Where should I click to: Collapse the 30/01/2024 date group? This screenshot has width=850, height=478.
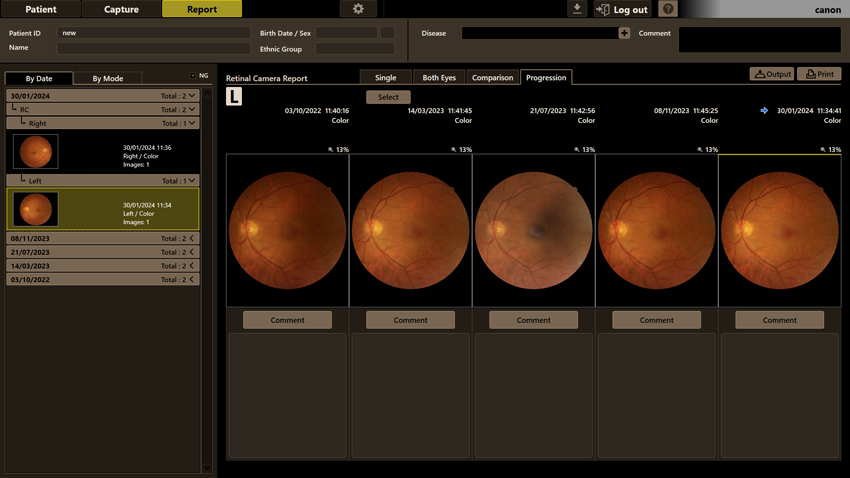192,95
